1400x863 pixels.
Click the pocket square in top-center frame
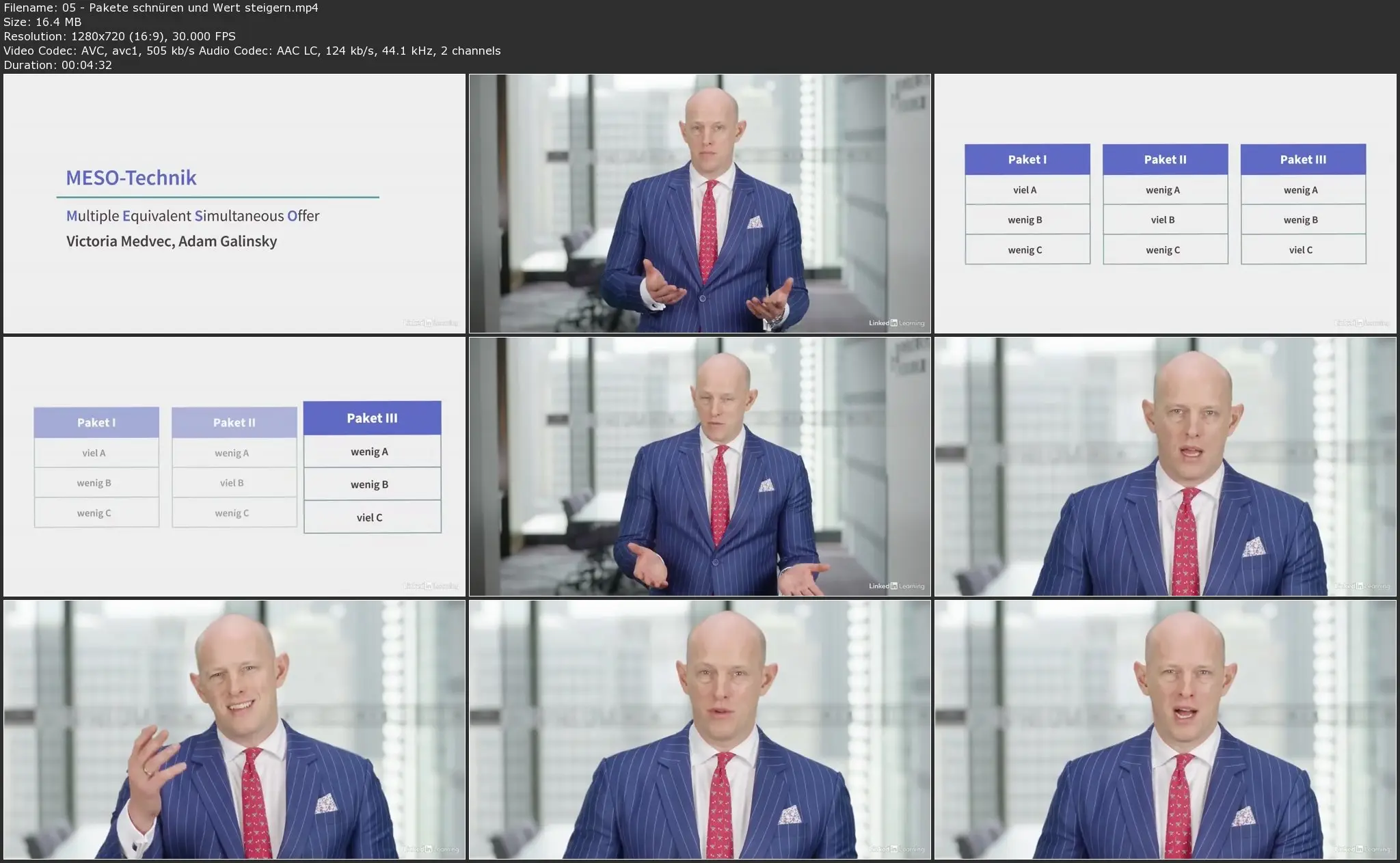coord(755,222)
